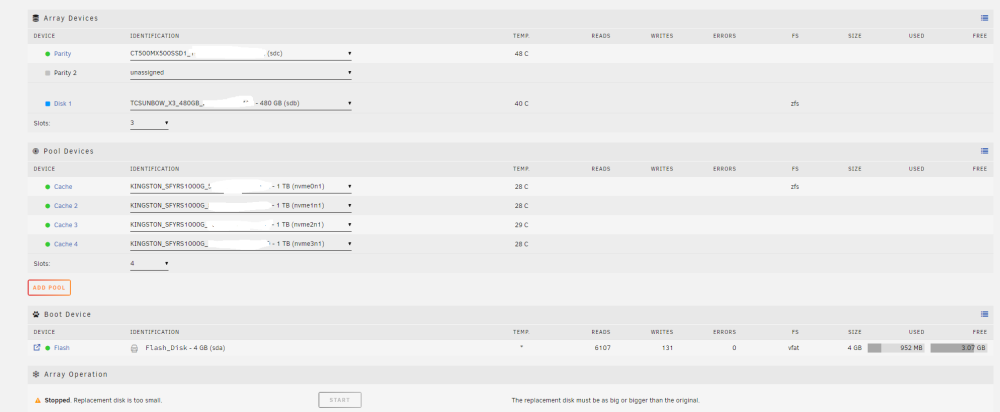Toggle Pool Devices view icon at right
Viewport: 1000px width, 412px height.
[x=984, y=151]
